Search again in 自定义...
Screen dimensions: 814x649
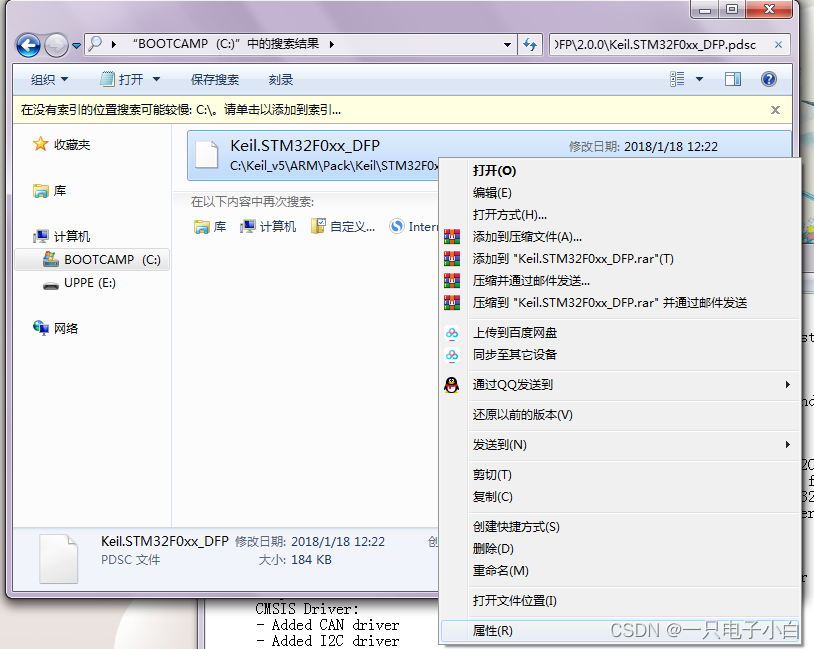click(x=343, y=226)
